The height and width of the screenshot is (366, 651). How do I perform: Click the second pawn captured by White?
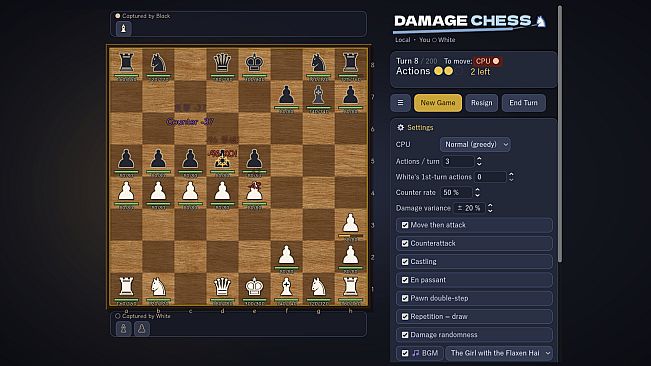click(142, 329)
